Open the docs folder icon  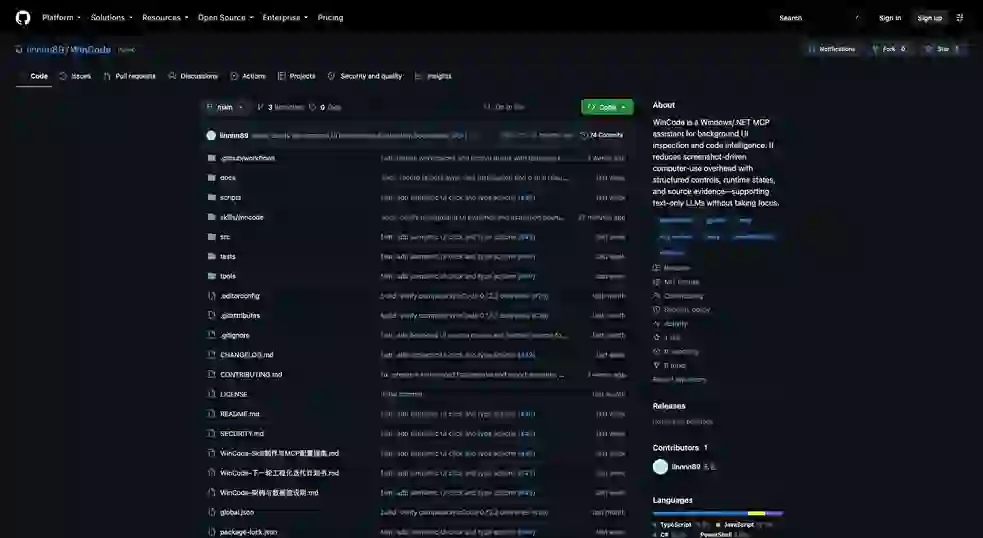(x=212, y=177)
